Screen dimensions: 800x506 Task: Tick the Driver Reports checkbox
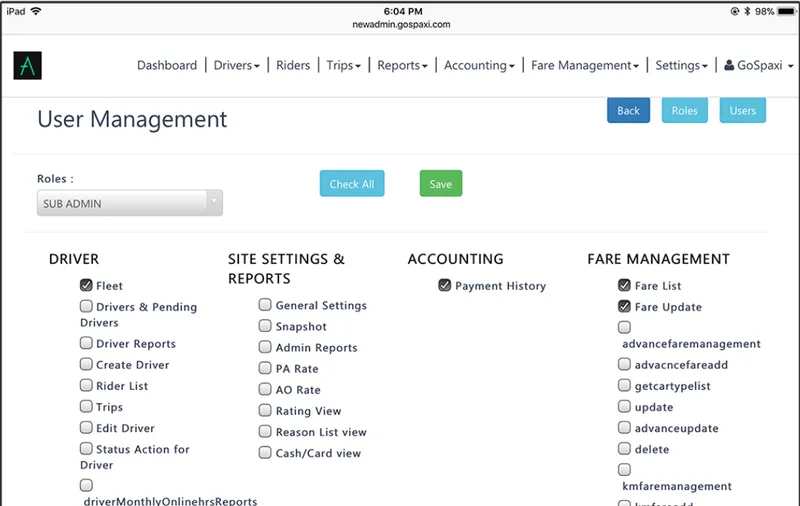(x=86, y=343)
